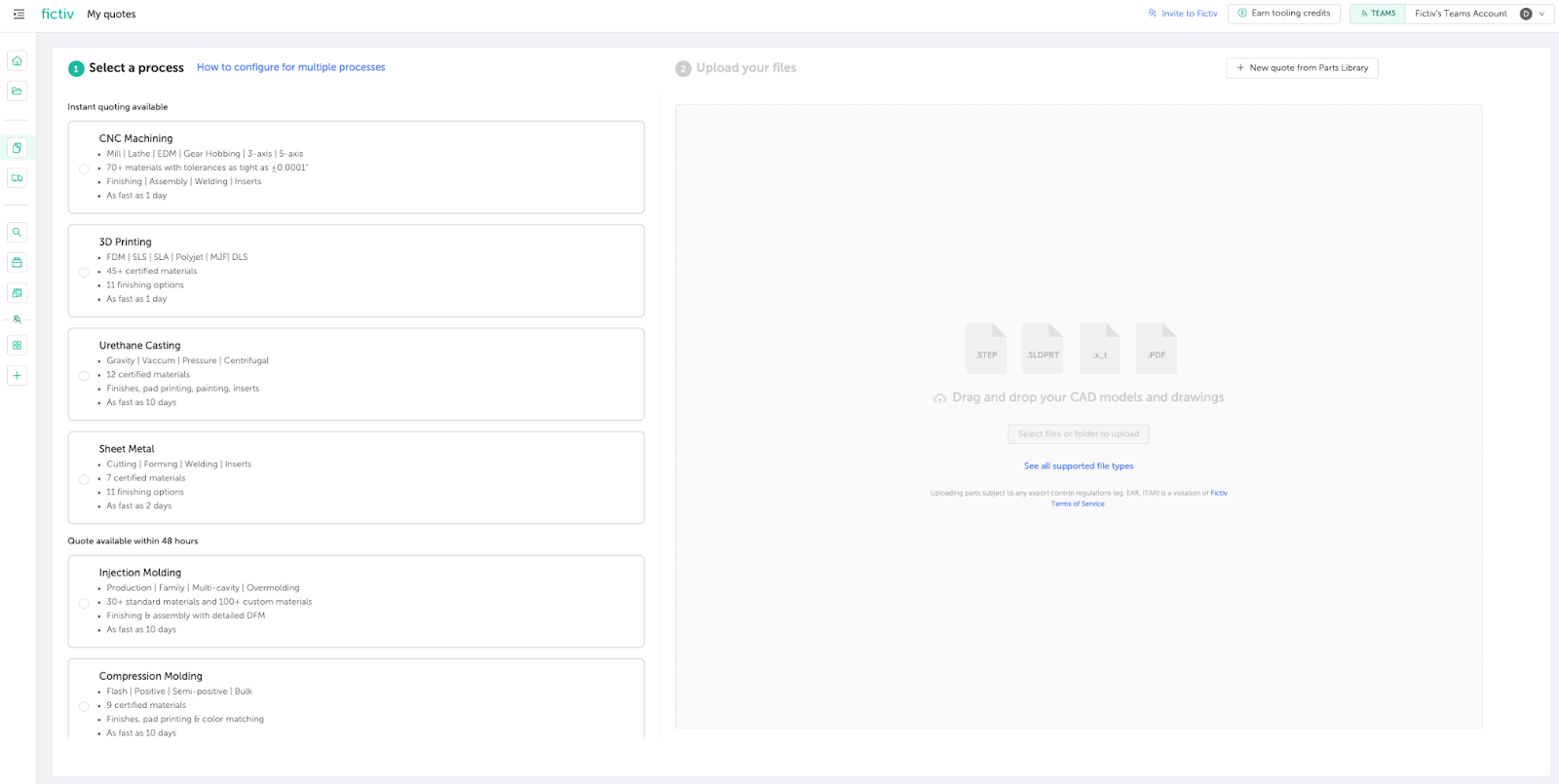Click the 3D Printing card title
The width and height of the screenshot is (1559, 784).
(x=125, y=243)
